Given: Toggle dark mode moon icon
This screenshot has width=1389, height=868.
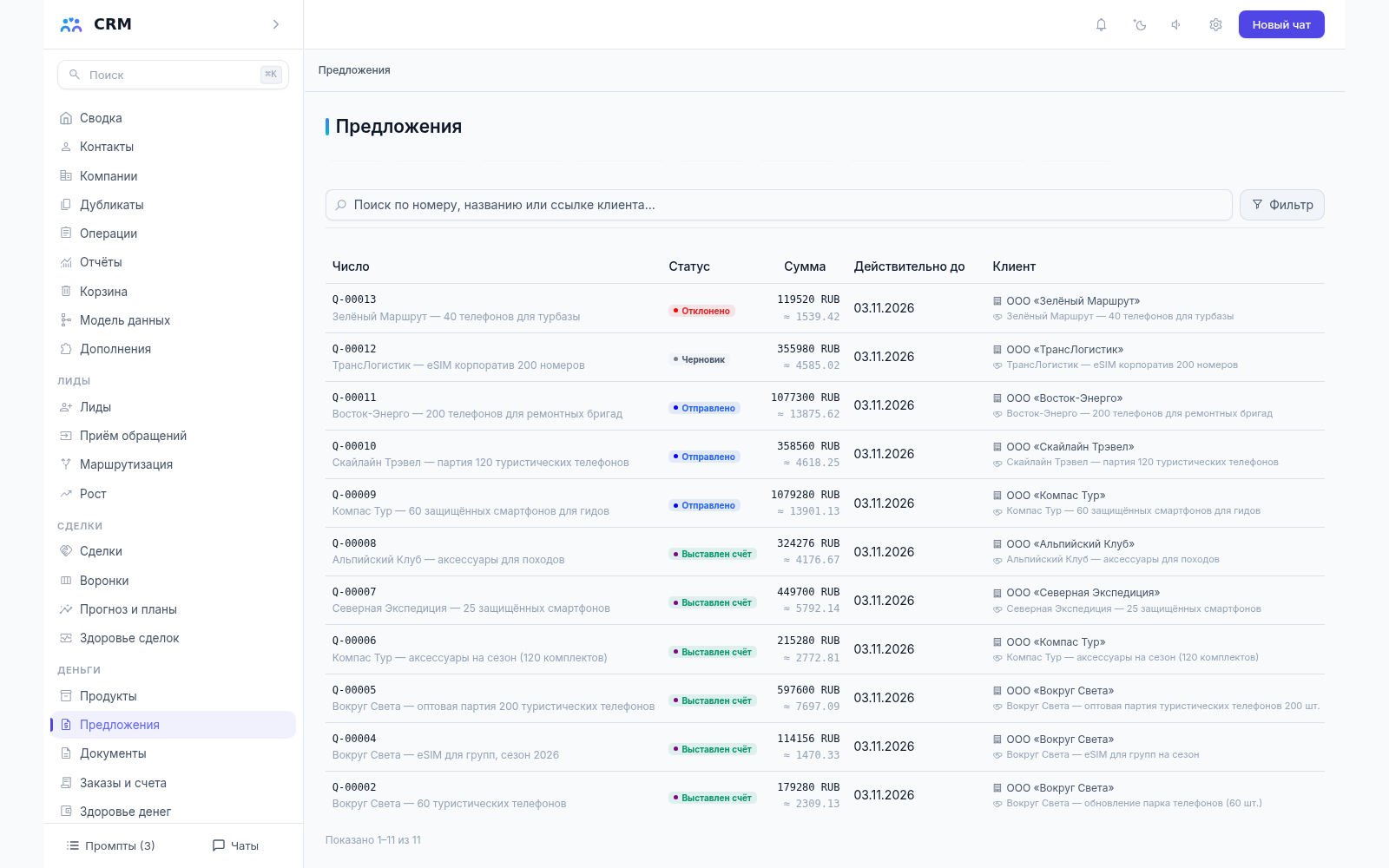Looking at the screenshot, I should coord(1140,24).
